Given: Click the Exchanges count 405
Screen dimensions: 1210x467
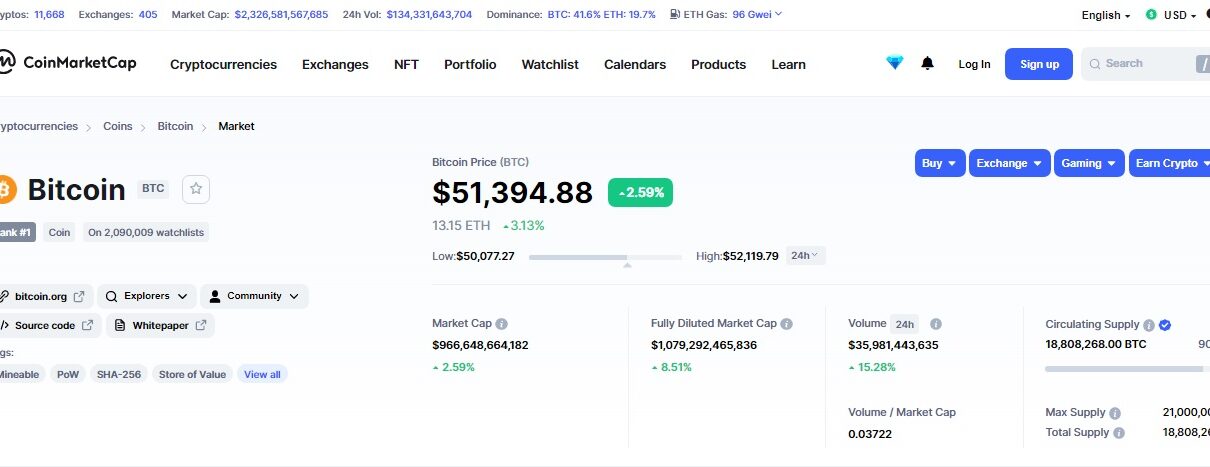Looking at the screenshot, I should 147,15.
